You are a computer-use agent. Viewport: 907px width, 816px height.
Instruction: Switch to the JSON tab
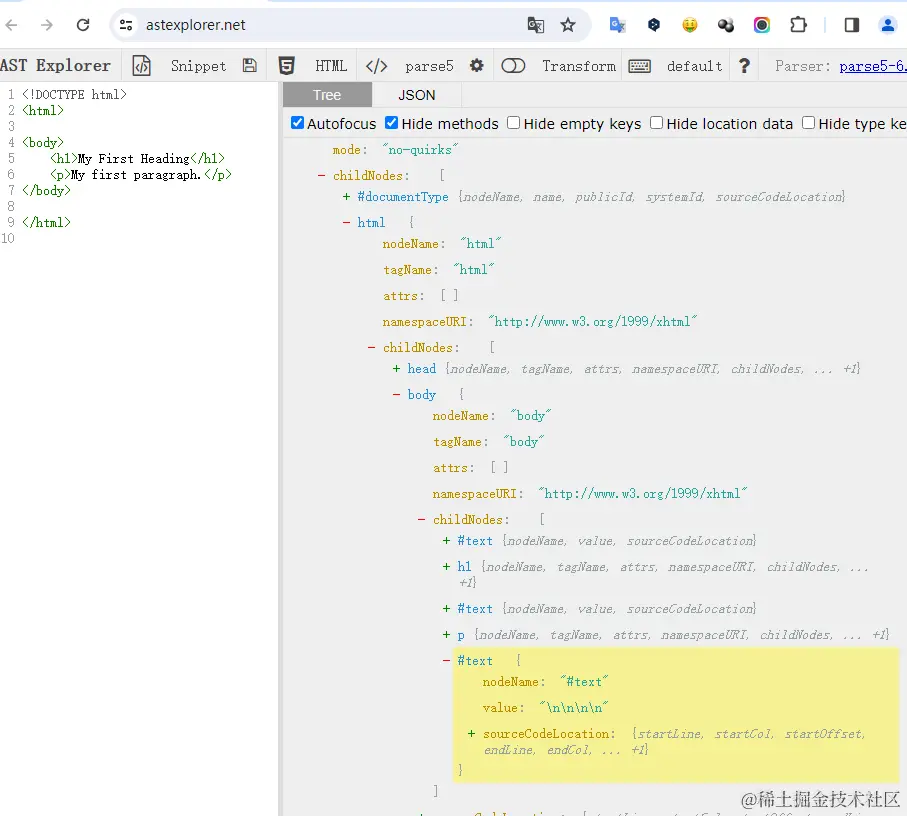coord(416,95)
